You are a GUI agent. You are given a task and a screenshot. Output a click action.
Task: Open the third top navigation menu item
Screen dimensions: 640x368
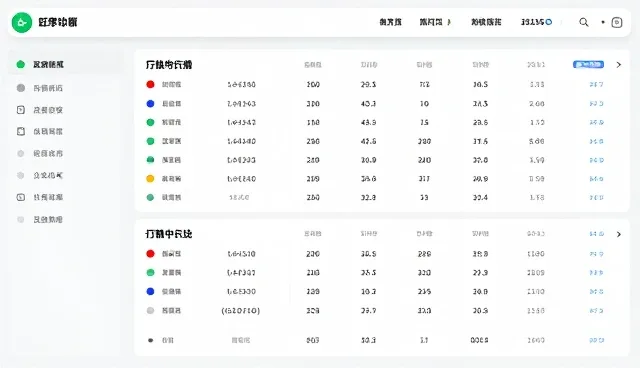pos(486,22)
